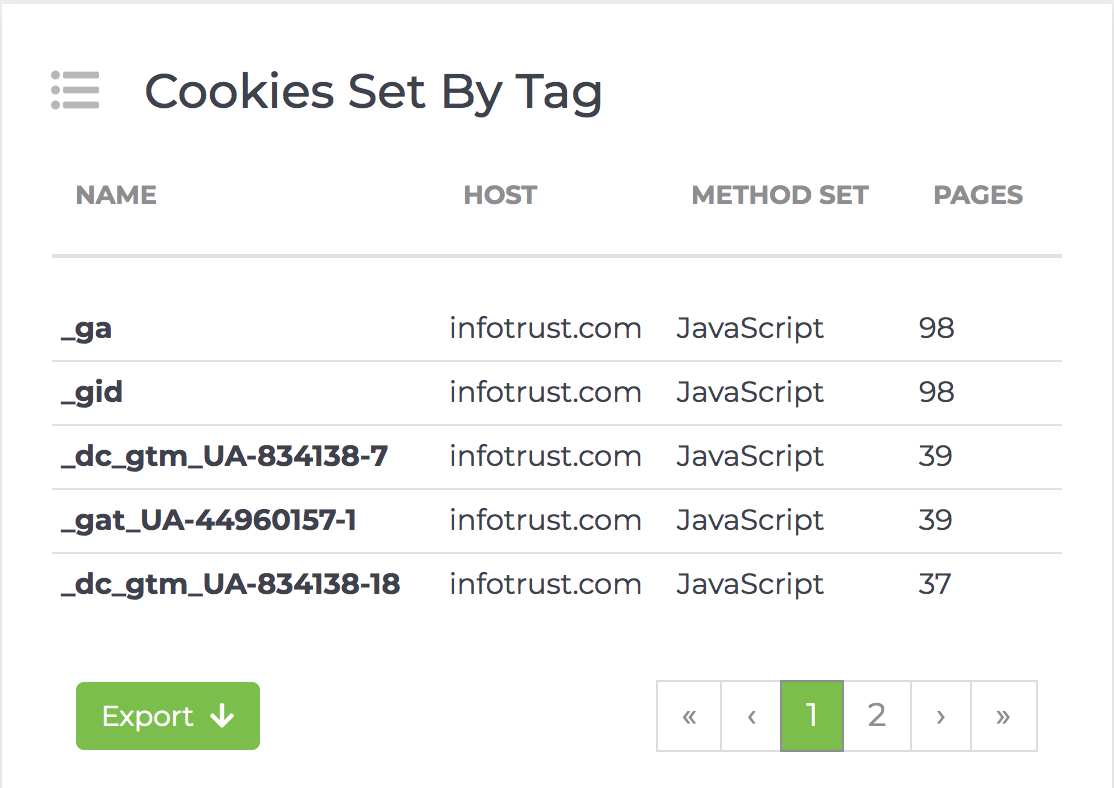Click the Cookies Set By Tag title
Image resolution: width=1114 pixels, height=788 pixels.
[374, 92]
